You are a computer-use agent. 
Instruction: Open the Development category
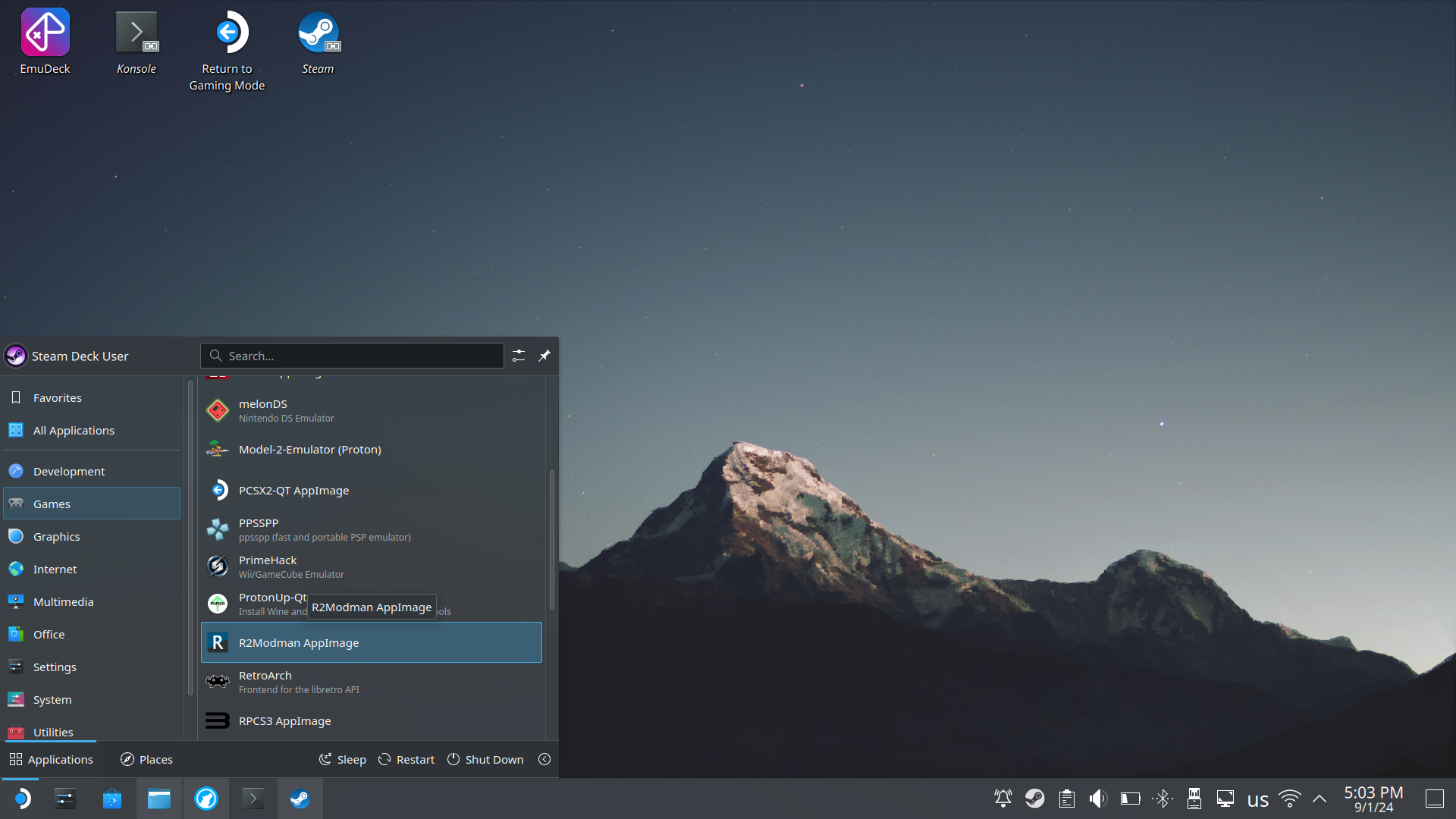click(92, 471)
